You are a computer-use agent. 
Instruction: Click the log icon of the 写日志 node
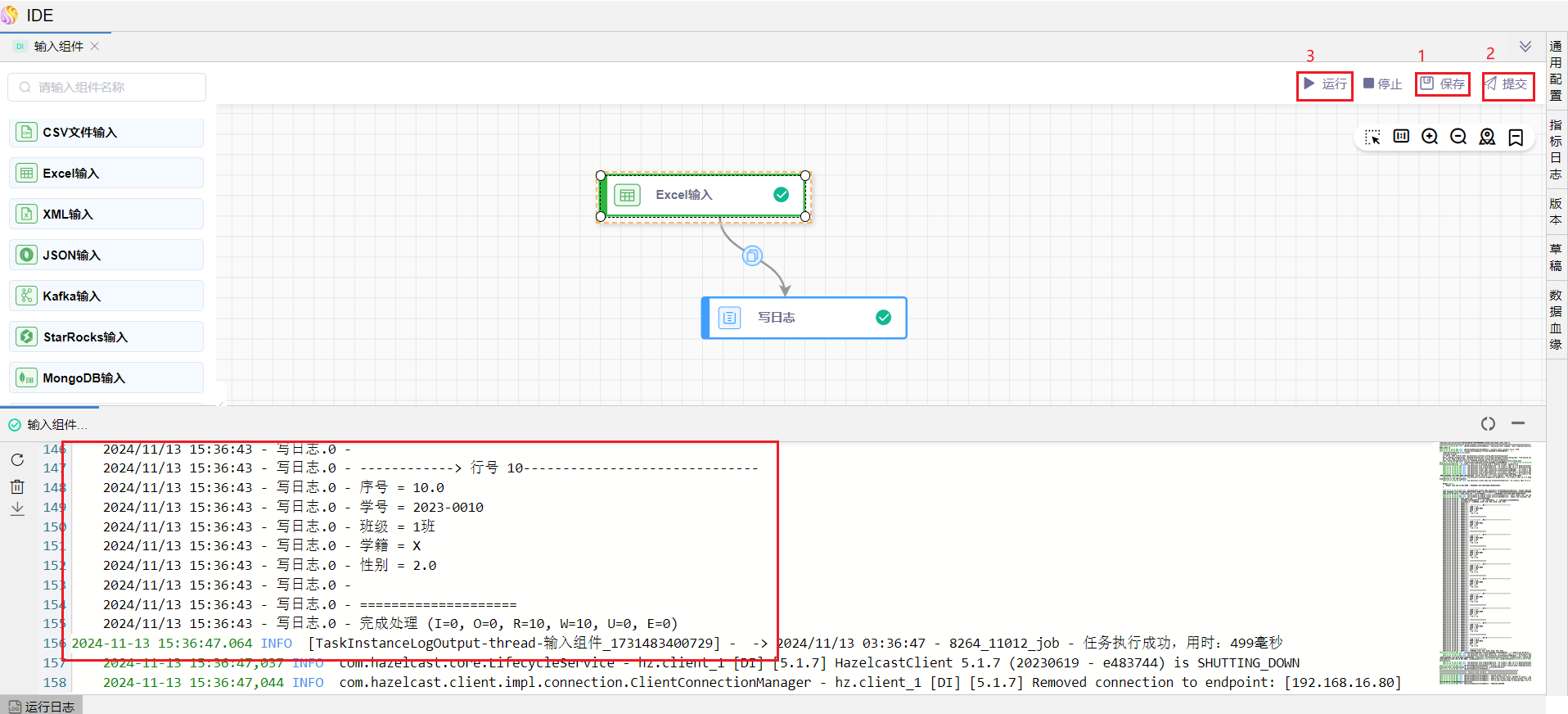(730, 318)
